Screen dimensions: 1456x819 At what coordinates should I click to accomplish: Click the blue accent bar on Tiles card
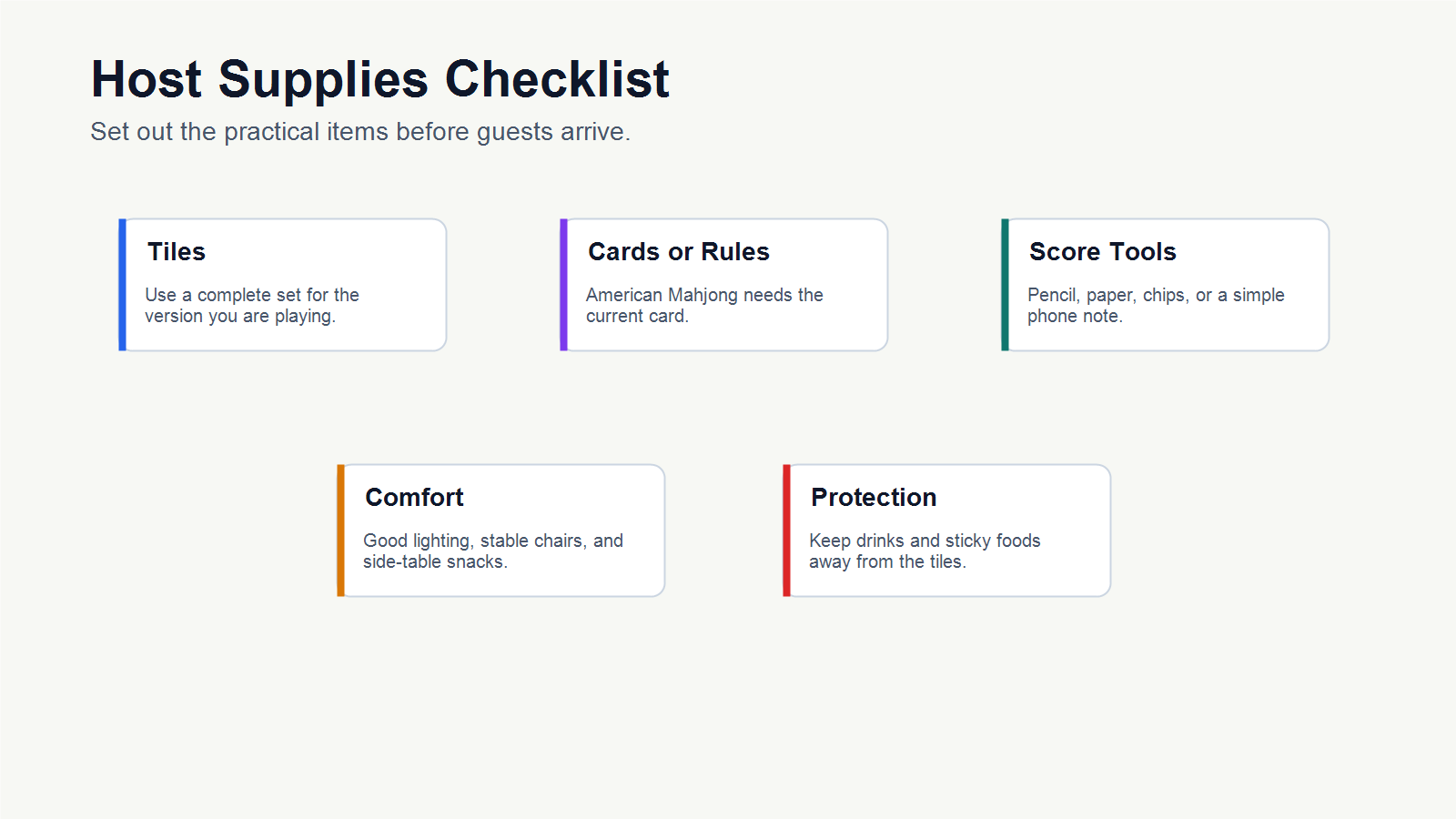click(x=122, y=285)
